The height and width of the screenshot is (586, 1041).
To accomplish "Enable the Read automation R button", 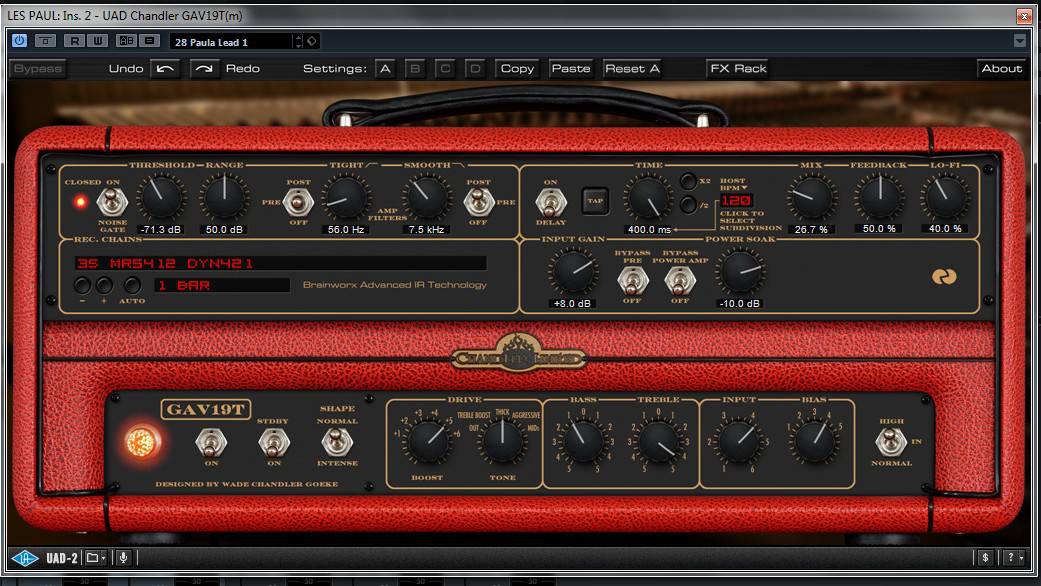I will [x=74, y=41].
